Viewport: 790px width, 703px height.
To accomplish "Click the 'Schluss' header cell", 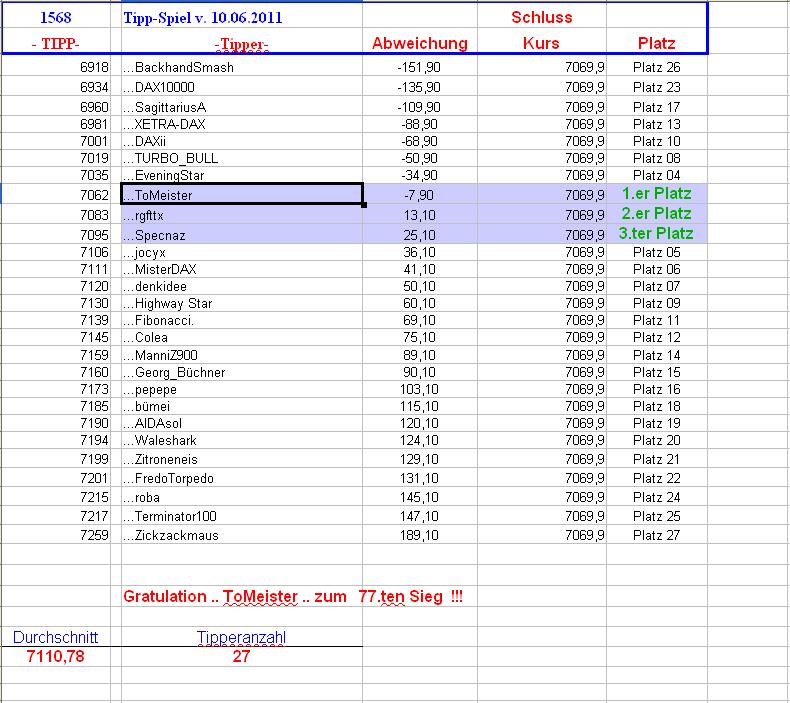I will pos(542,17).
